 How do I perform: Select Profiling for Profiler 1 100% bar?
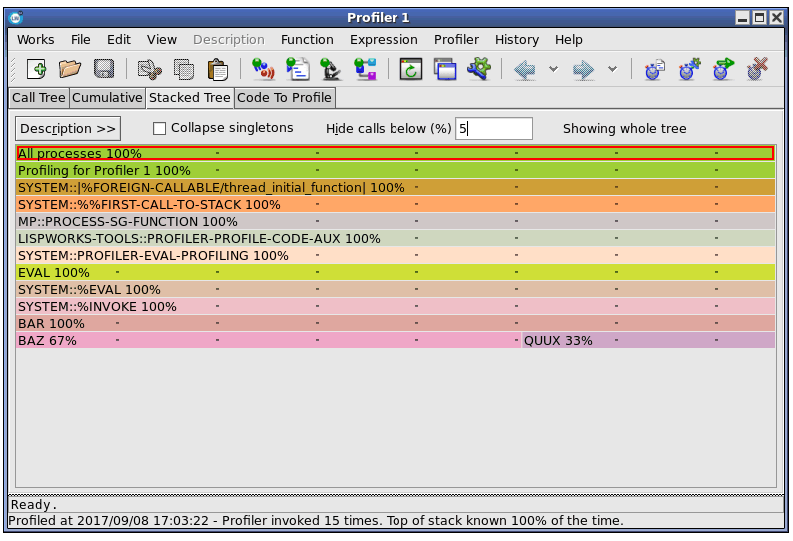click(395, 170)
